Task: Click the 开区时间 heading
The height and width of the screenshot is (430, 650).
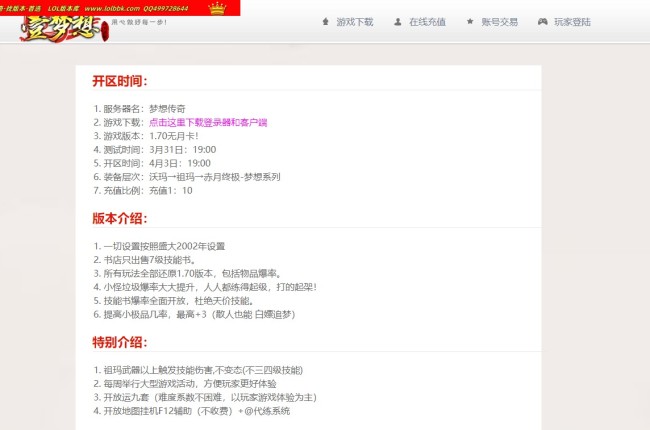Action: tap(119, 81)
